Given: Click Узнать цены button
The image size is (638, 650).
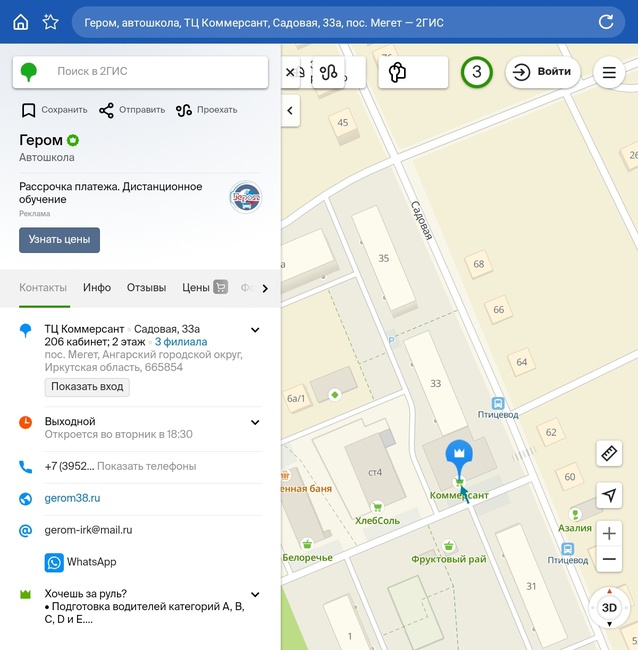Looking at the screenshot, I should [59, 240].
